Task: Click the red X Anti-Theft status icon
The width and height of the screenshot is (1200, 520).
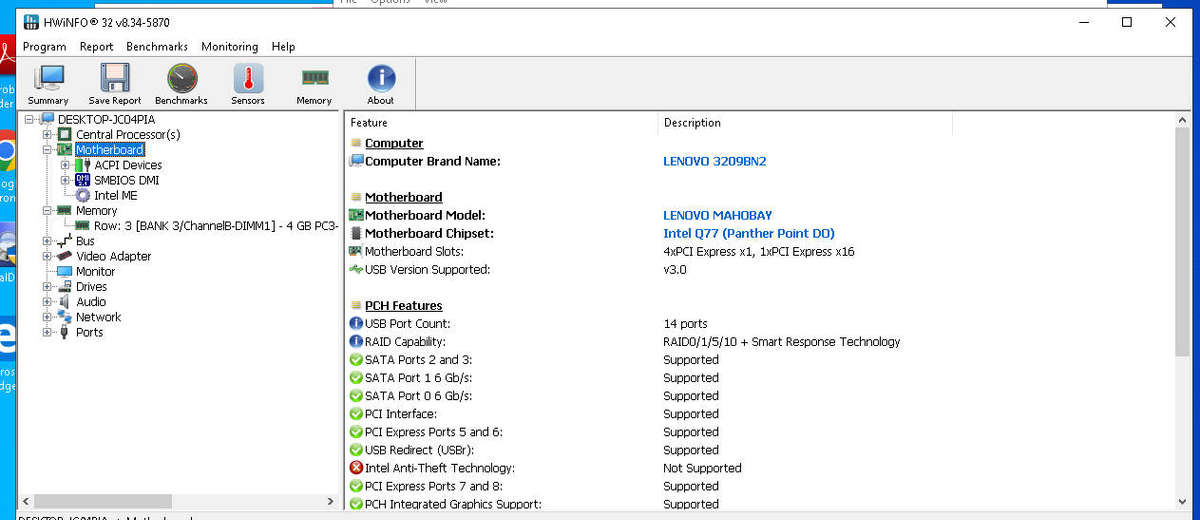Action: pos(356,468)
